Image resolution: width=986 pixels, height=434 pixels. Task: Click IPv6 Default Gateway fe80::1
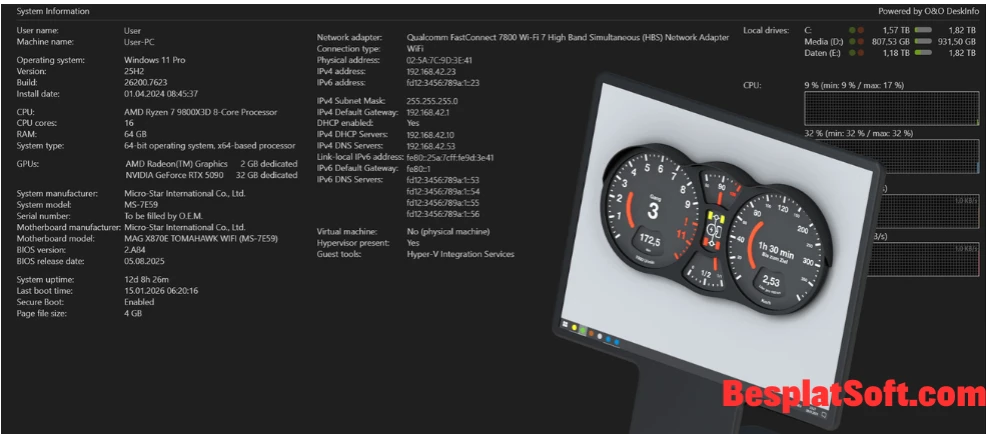point(419,169)
